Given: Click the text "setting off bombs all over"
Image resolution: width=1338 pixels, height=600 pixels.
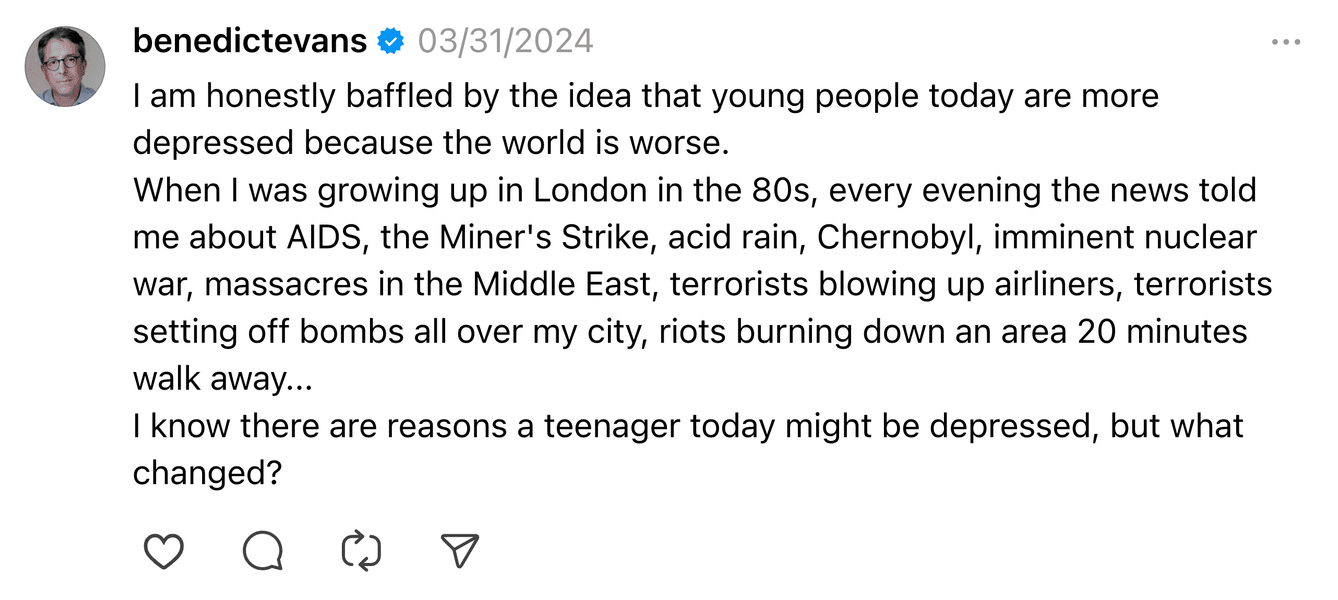Looking at the screenshot, I should coord(342,331).
